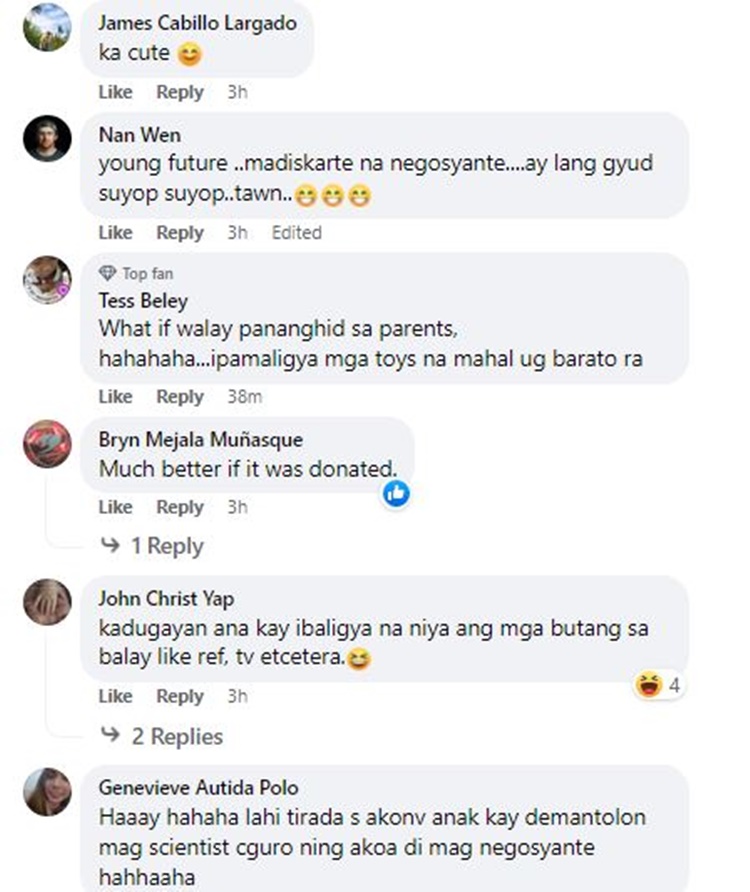This screenshot has width=750, height=892.
Task: Open James Cabillo Largado's profile picture
Action: 47,27
